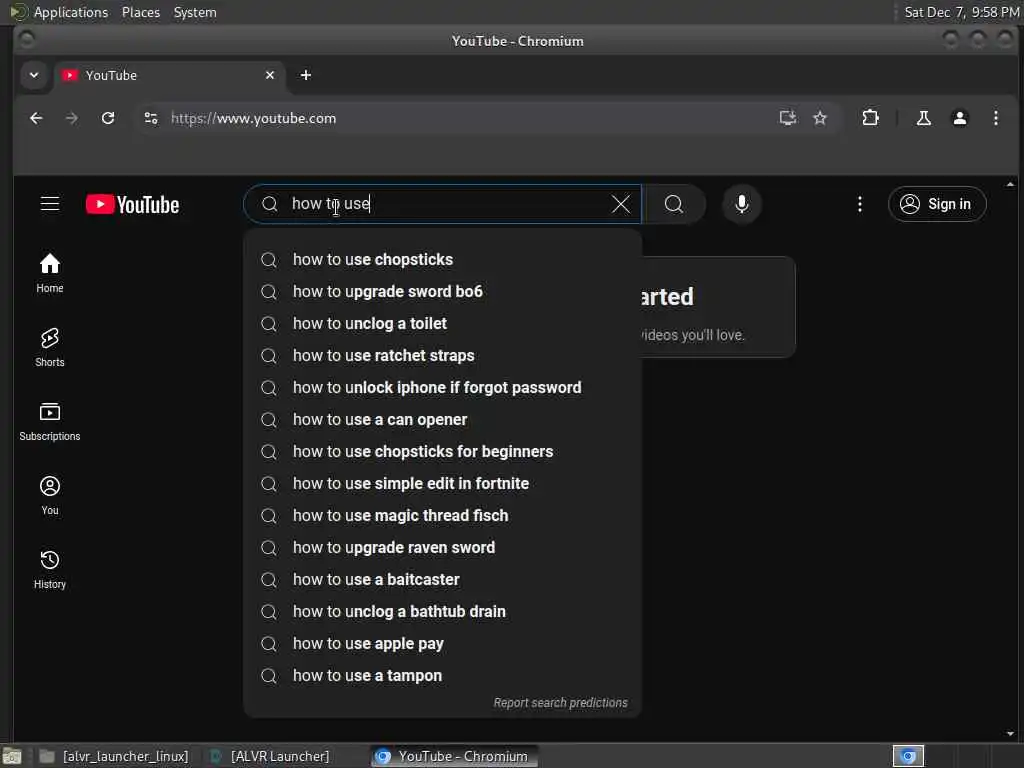
Task: Click the clock showing Sat Dec 7
Action: 961,12
